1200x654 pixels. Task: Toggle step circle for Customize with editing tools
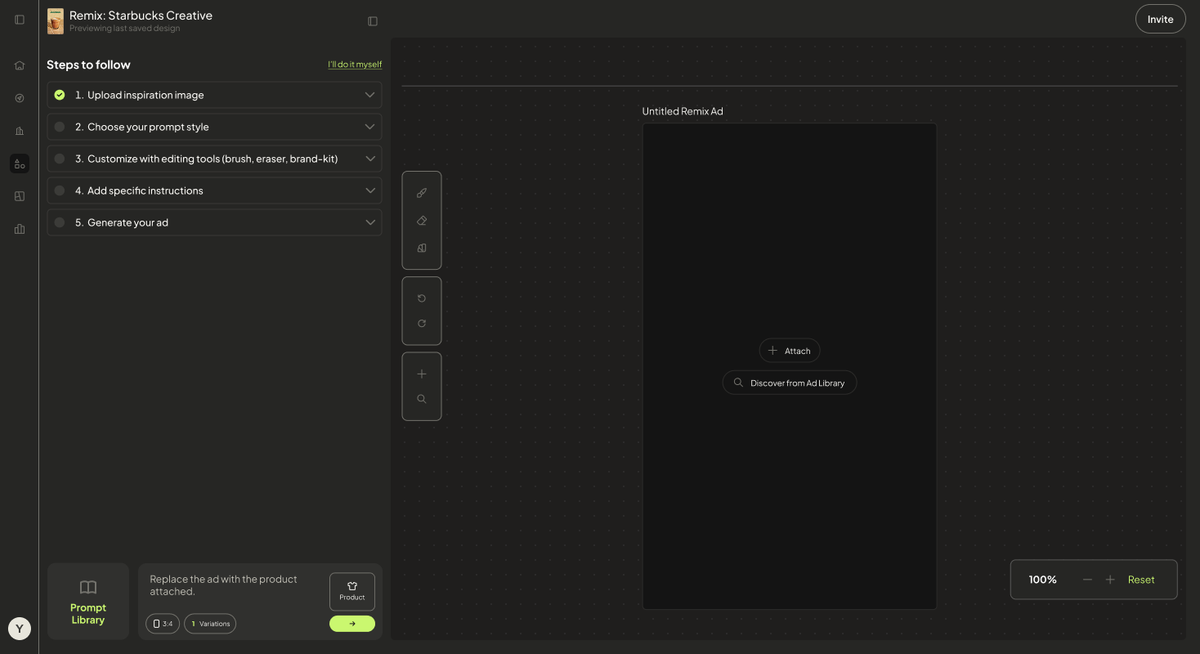click(60, 159)
